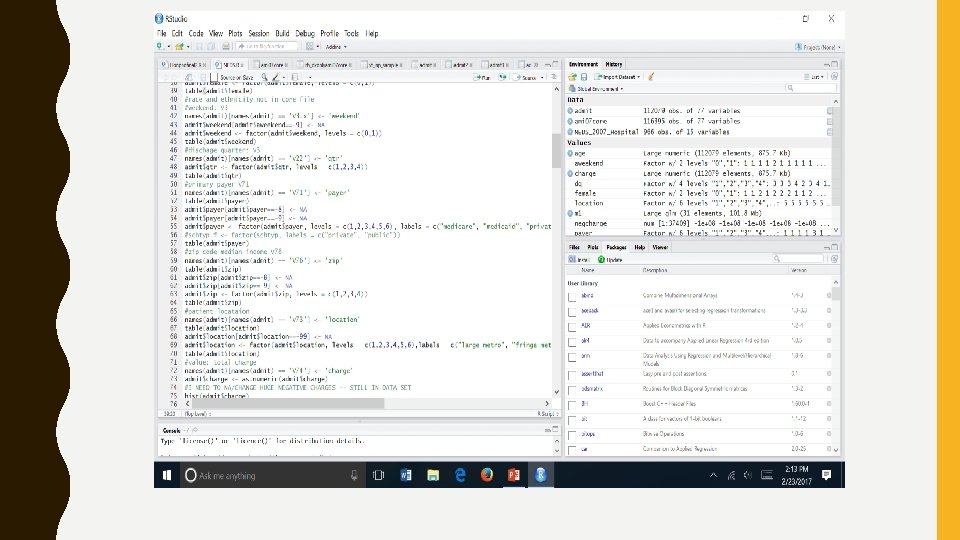Expand the charge value's blue arrow

pos(570,174)
